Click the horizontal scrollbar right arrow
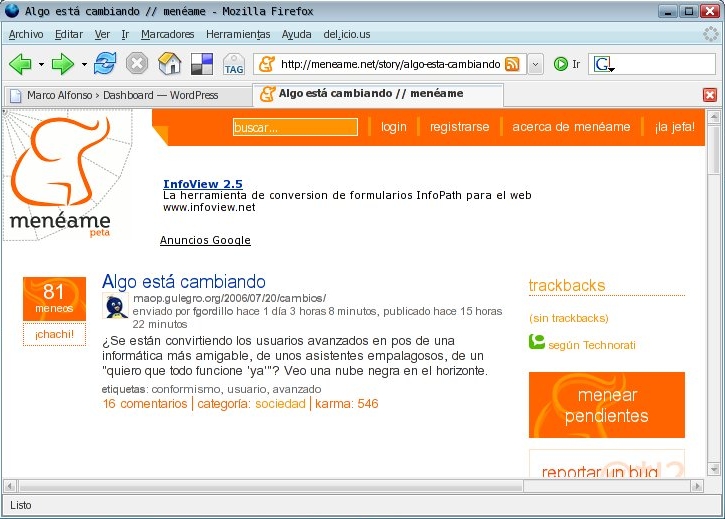This screenshot has height=519, width=725. coord(697,486)
